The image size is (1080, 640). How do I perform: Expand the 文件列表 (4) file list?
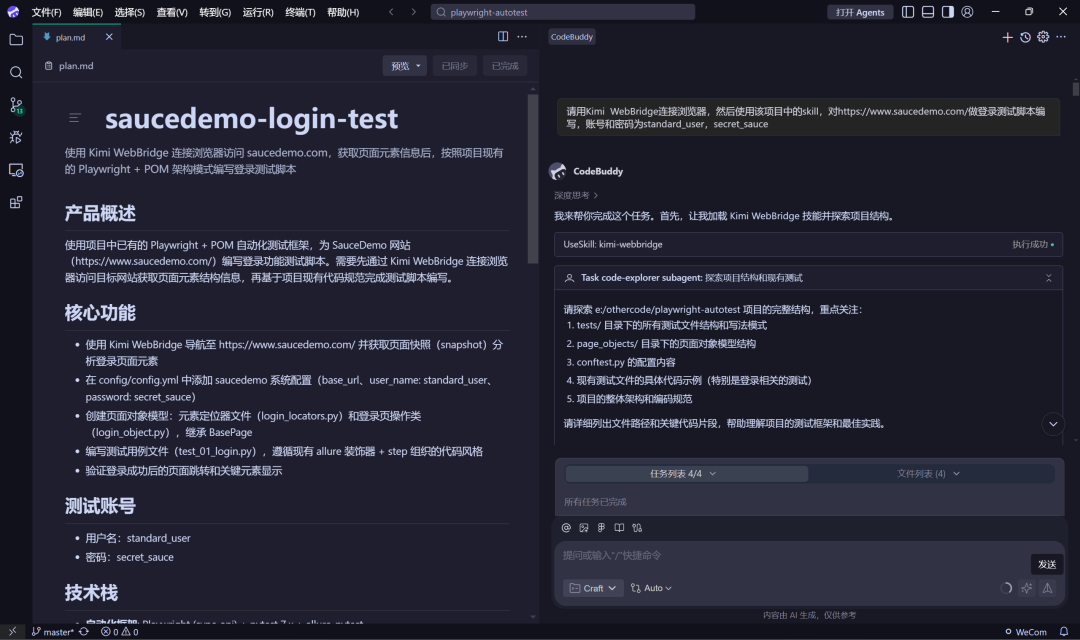tap(928, 474)
